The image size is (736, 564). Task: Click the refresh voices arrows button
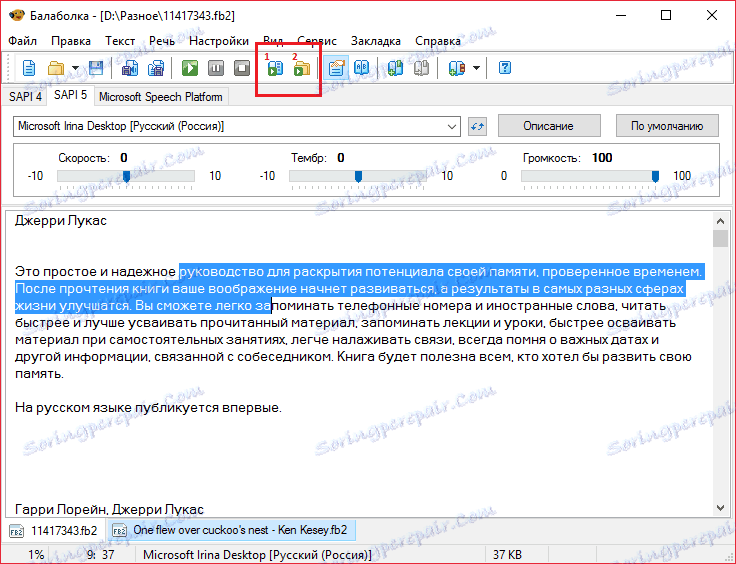(x=477, y=126)
